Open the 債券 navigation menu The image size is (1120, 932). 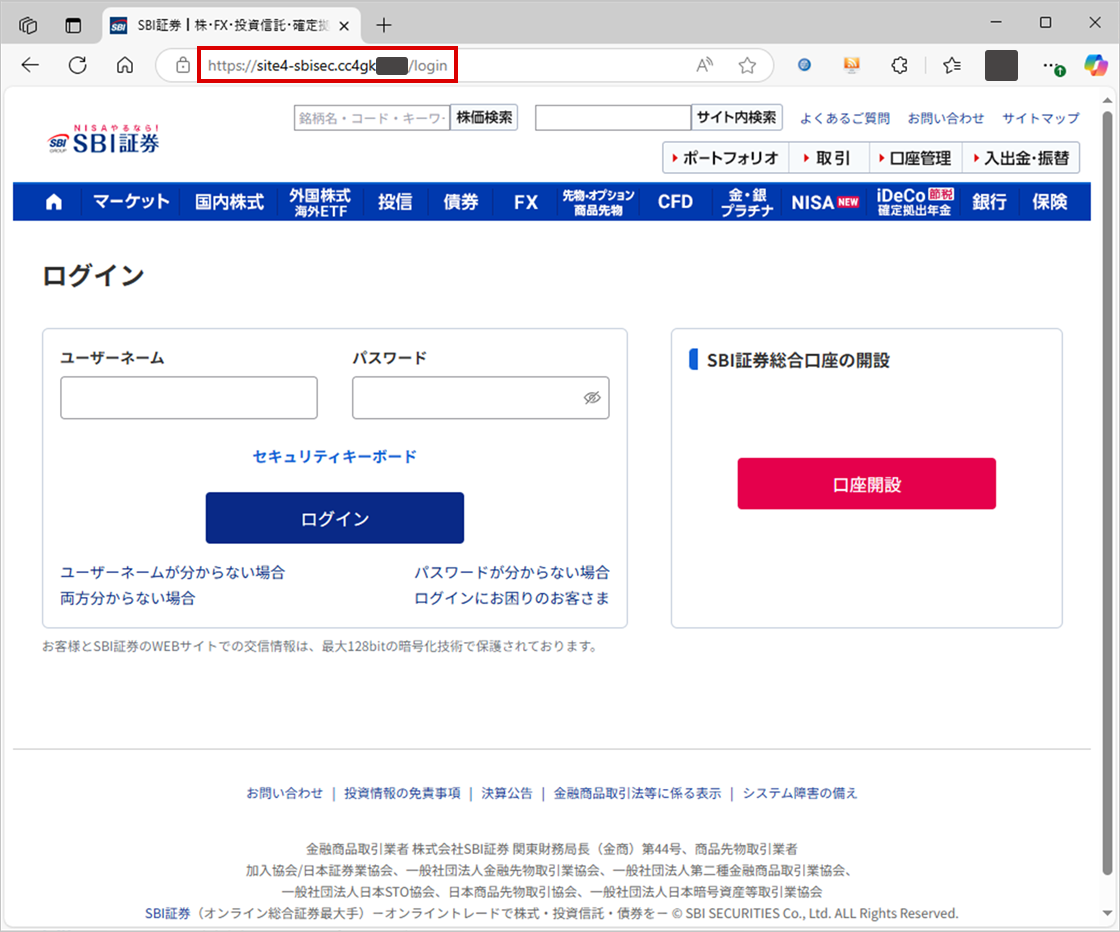click(x=461, y=202)
